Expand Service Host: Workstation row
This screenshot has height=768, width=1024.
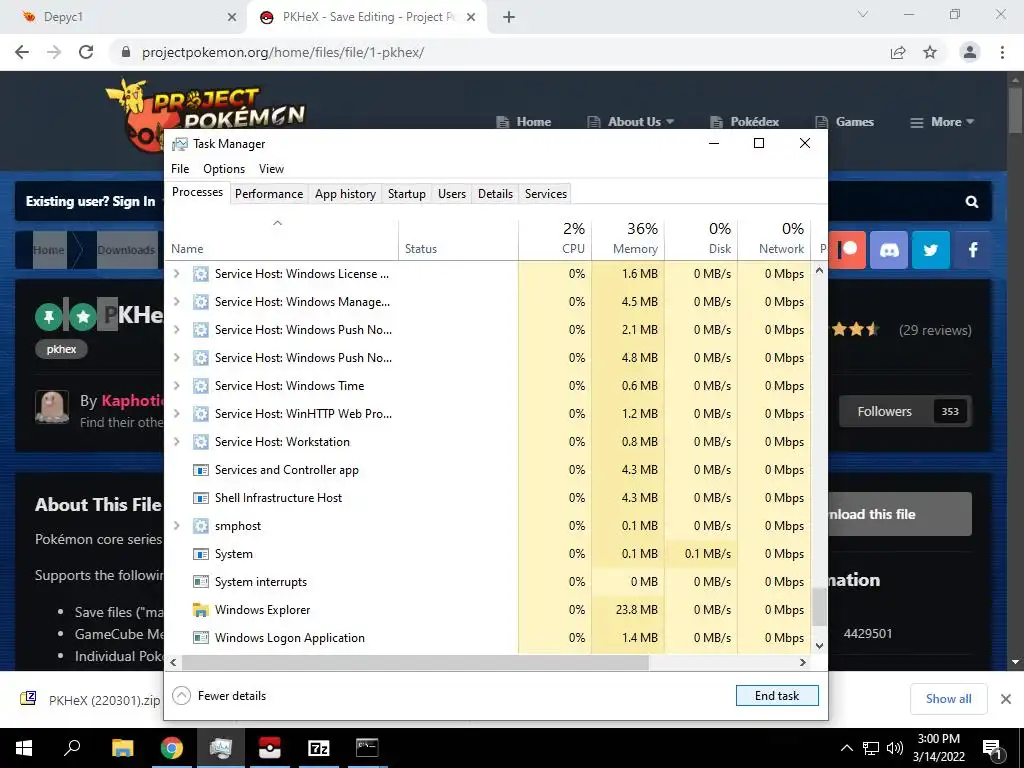click(x=176, y=442)
